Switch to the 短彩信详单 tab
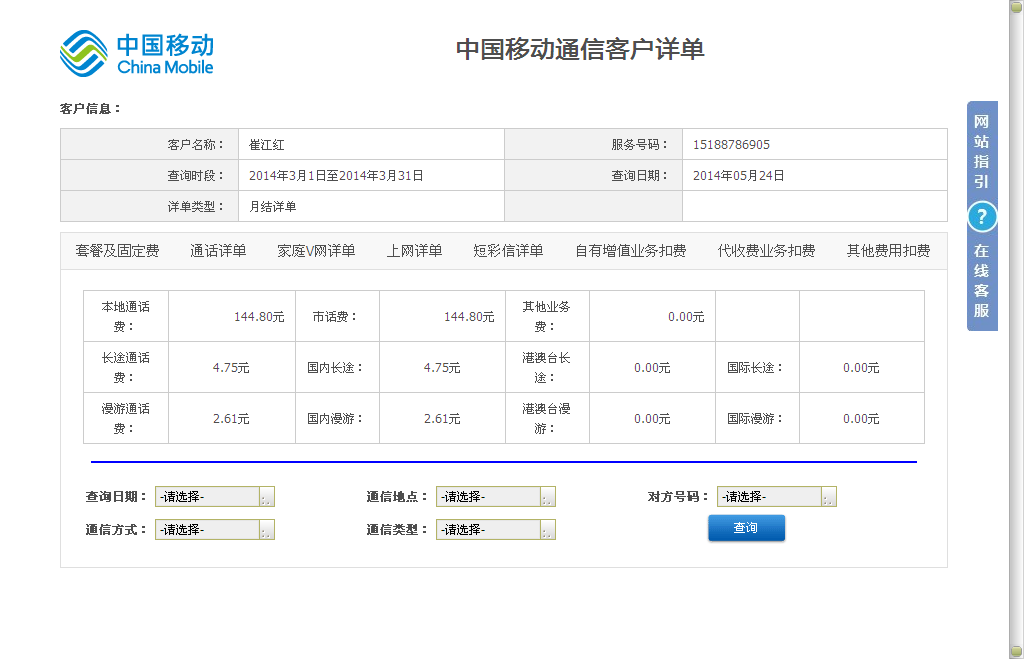Viewport: 1024px width, 659px height. tap(508, 251)
